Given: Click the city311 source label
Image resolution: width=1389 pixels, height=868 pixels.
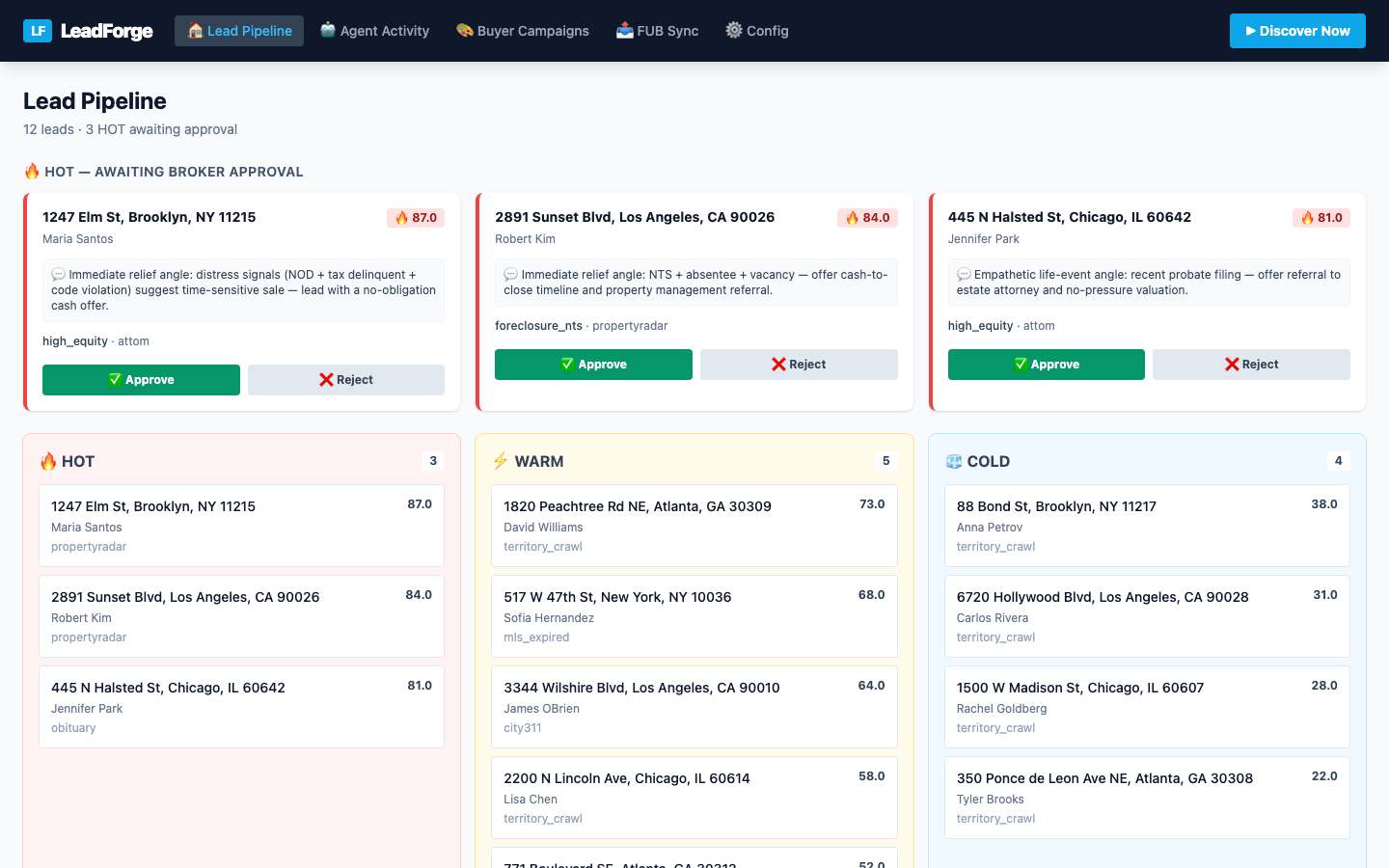Looking at the screenshot, I should coord(523,728).
